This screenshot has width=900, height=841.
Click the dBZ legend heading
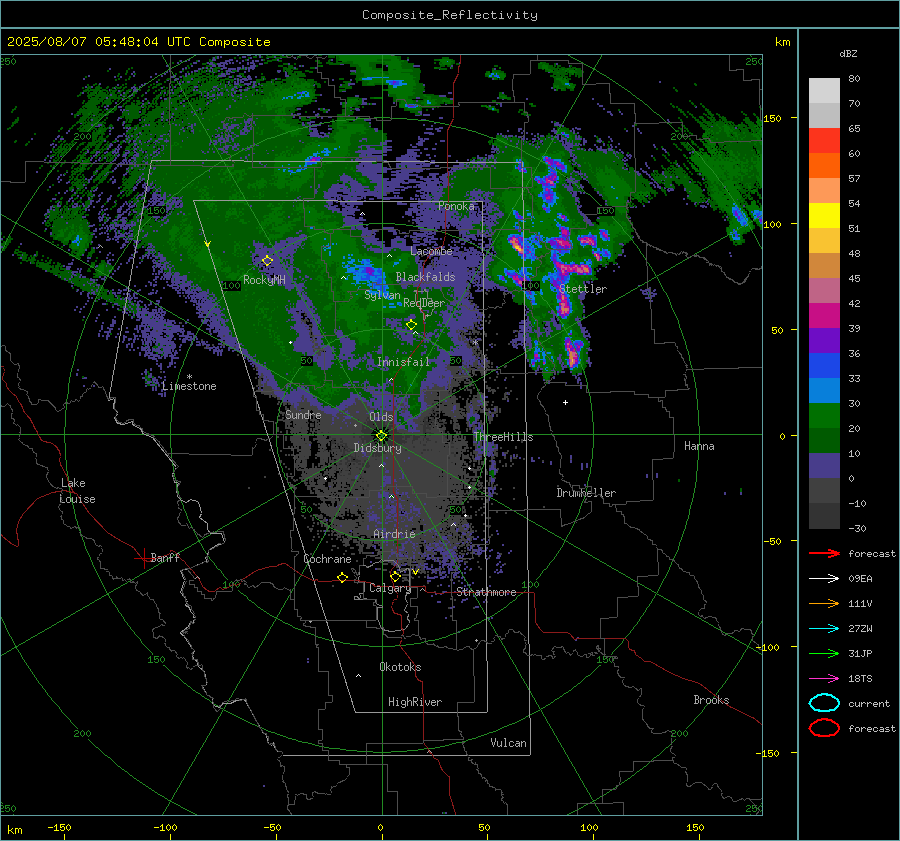(x=848, y=54)
